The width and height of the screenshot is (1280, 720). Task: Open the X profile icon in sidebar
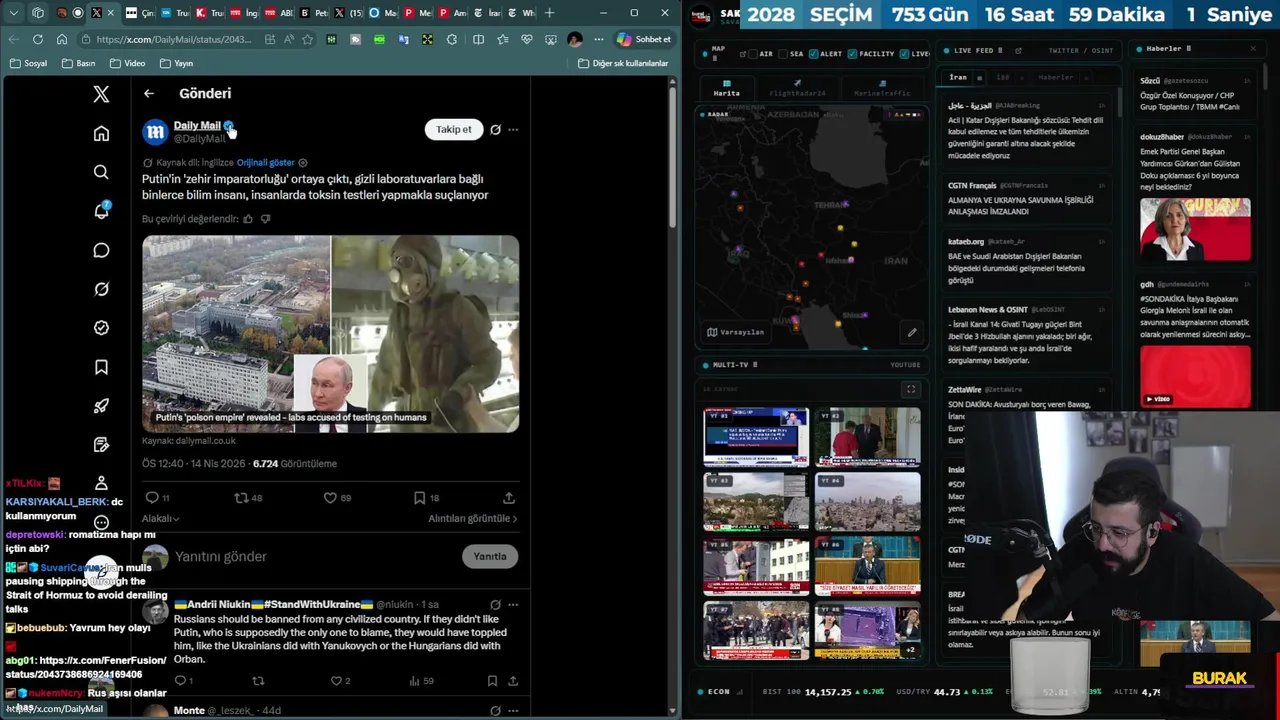click(x=101, y=483)
